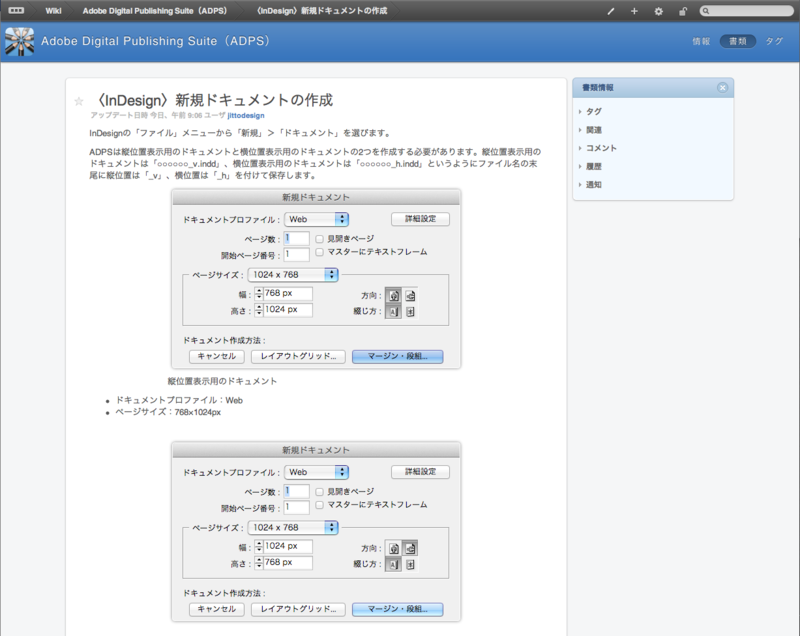This screenshot has width=800, height=636.
Task: Switch to the 書類 tab
Action: coord(738,41)
